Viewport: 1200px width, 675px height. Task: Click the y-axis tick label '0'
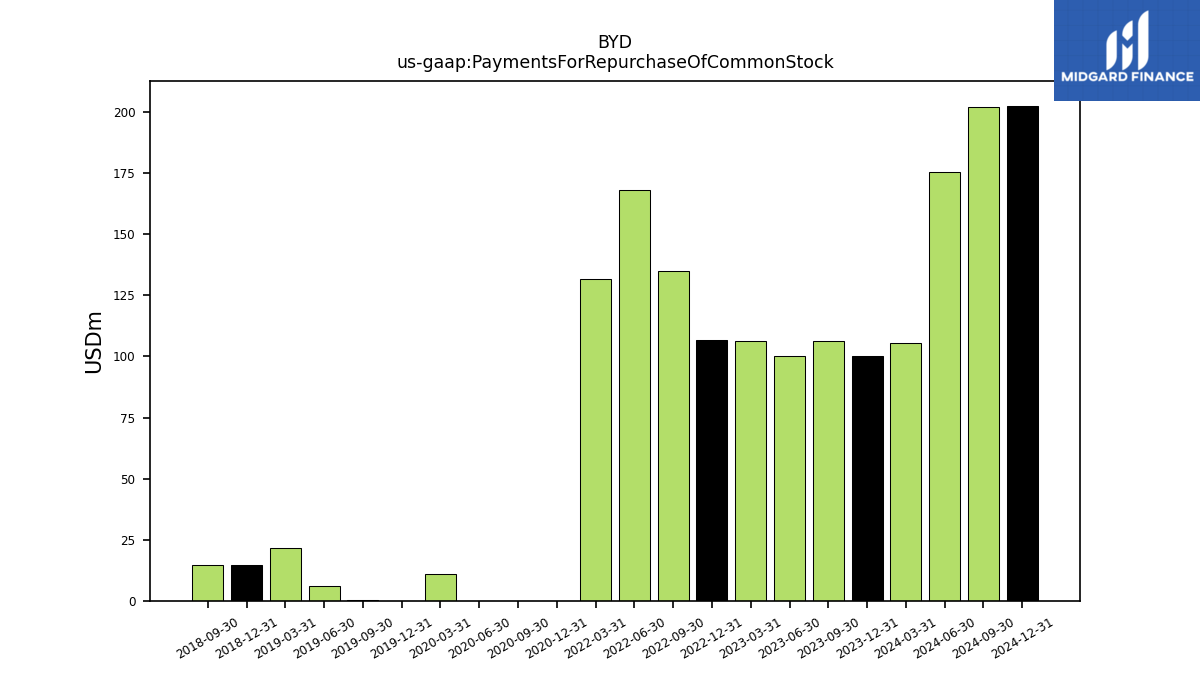click(132, 602)
